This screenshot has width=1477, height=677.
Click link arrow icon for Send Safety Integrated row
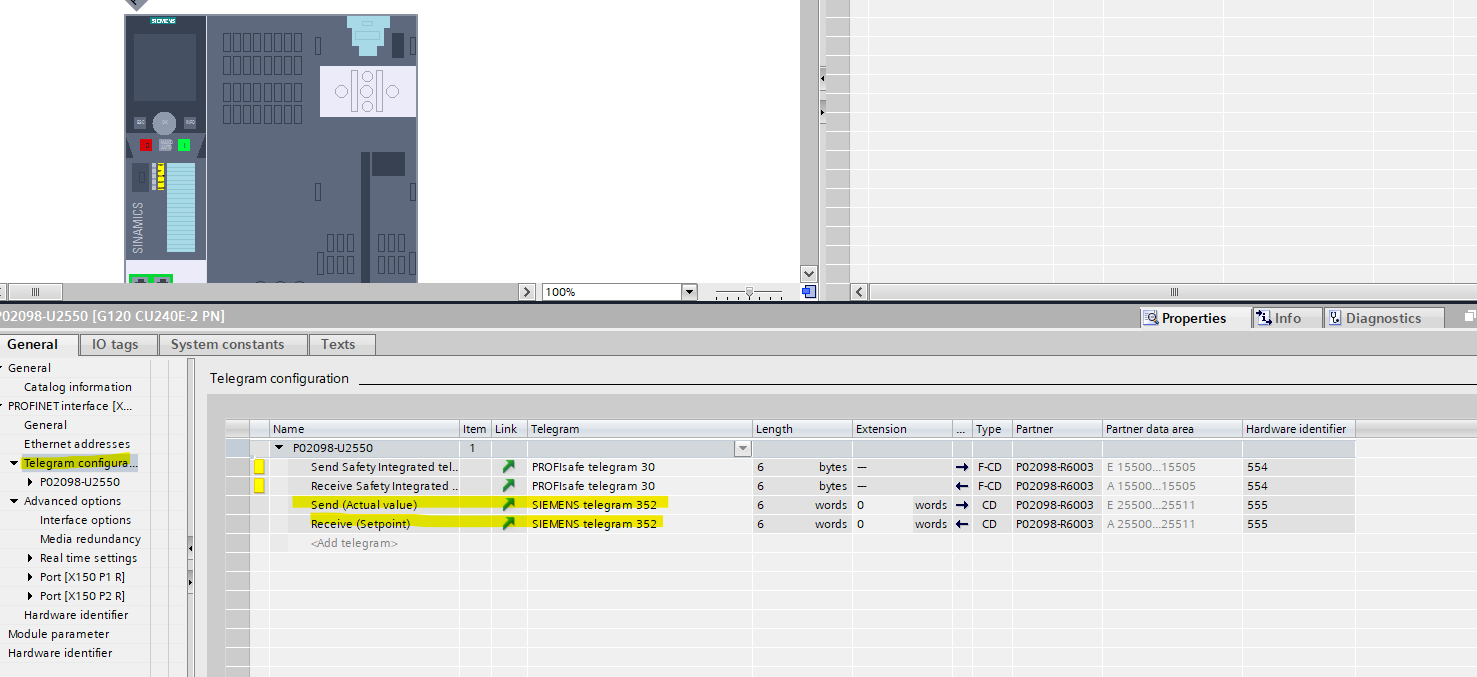[x=509, y=467]
